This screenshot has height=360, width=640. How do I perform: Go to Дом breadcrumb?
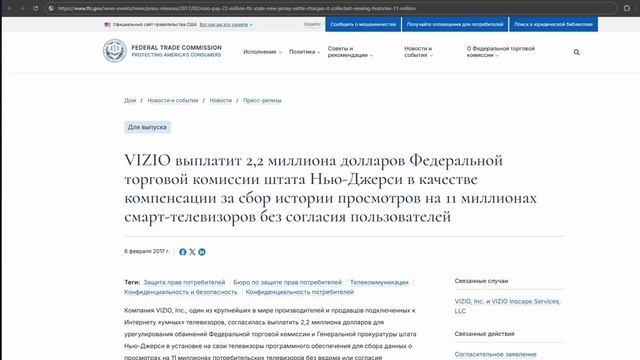(x=130, y=100)
